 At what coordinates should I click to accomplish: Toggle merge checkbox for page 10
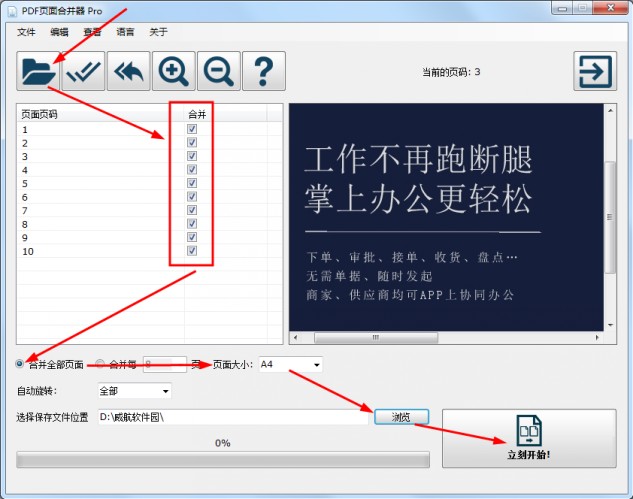click(x=192, y=251)
